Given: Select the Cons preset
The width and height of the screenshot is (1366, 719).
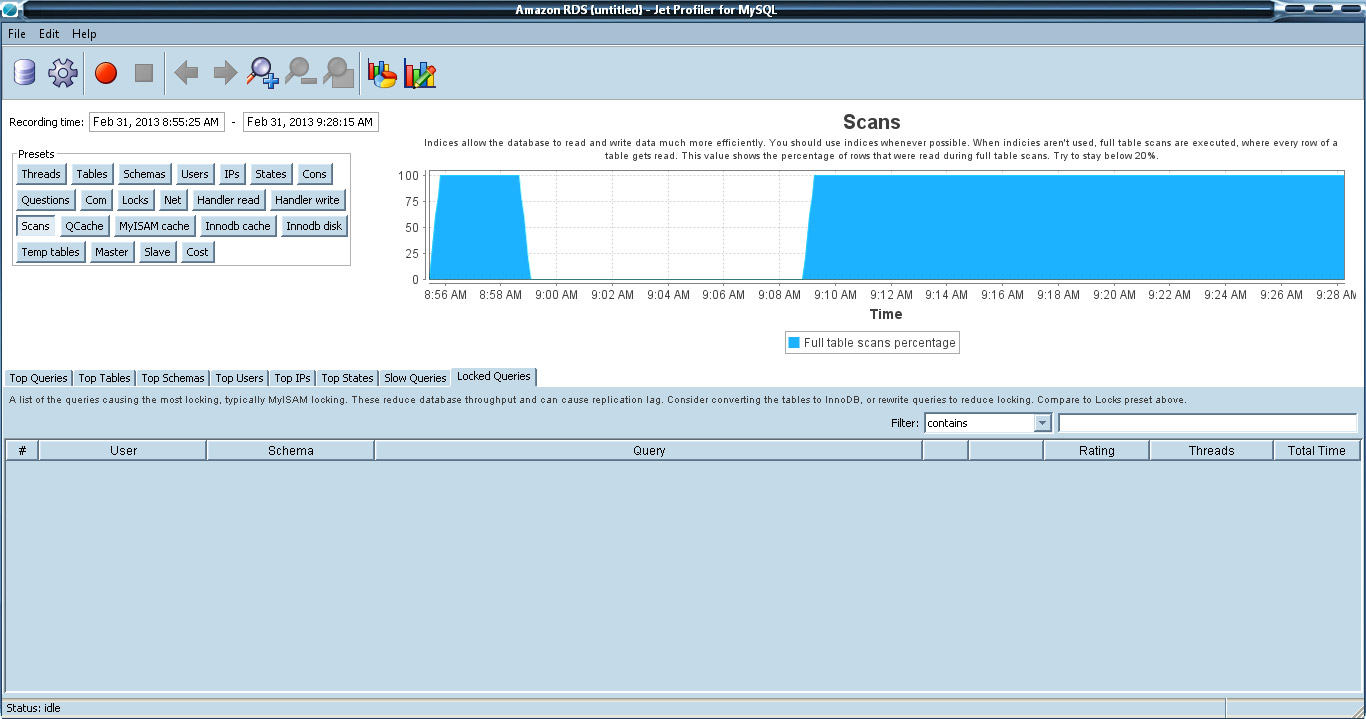Looking at the screenshot, I should 314,174.
